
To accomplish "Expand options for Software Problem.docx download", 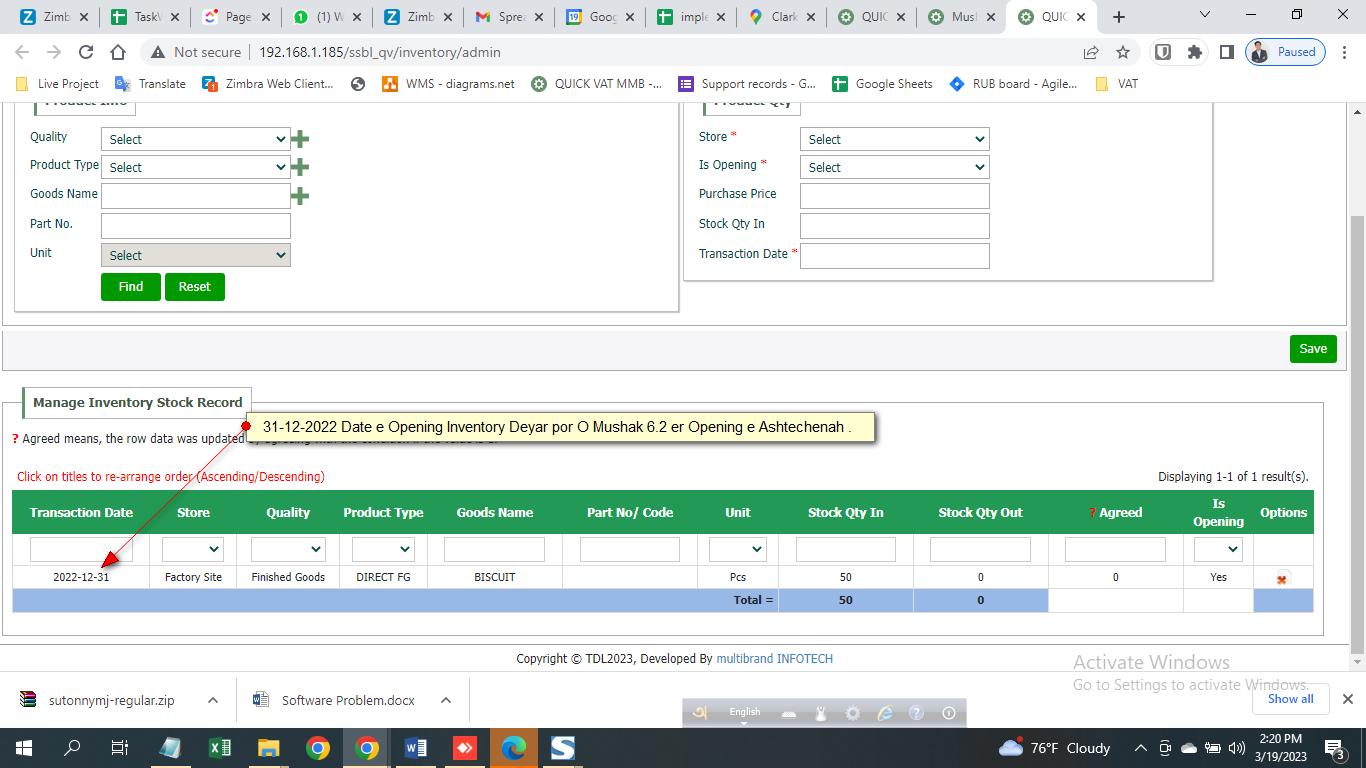I will [446, 700].
